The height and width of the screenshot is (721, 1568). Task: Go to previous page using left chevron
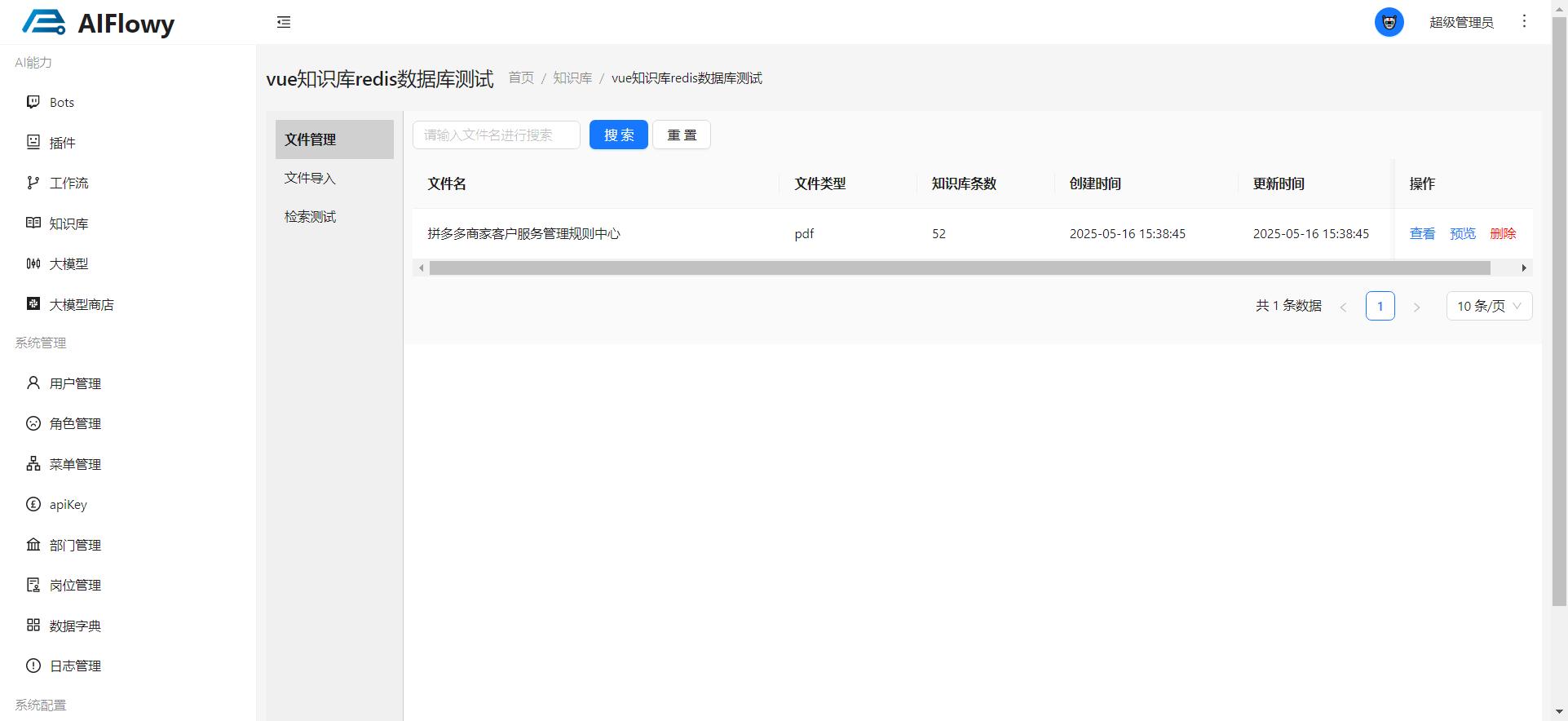pyautogui.click(x=1343, y=307)
